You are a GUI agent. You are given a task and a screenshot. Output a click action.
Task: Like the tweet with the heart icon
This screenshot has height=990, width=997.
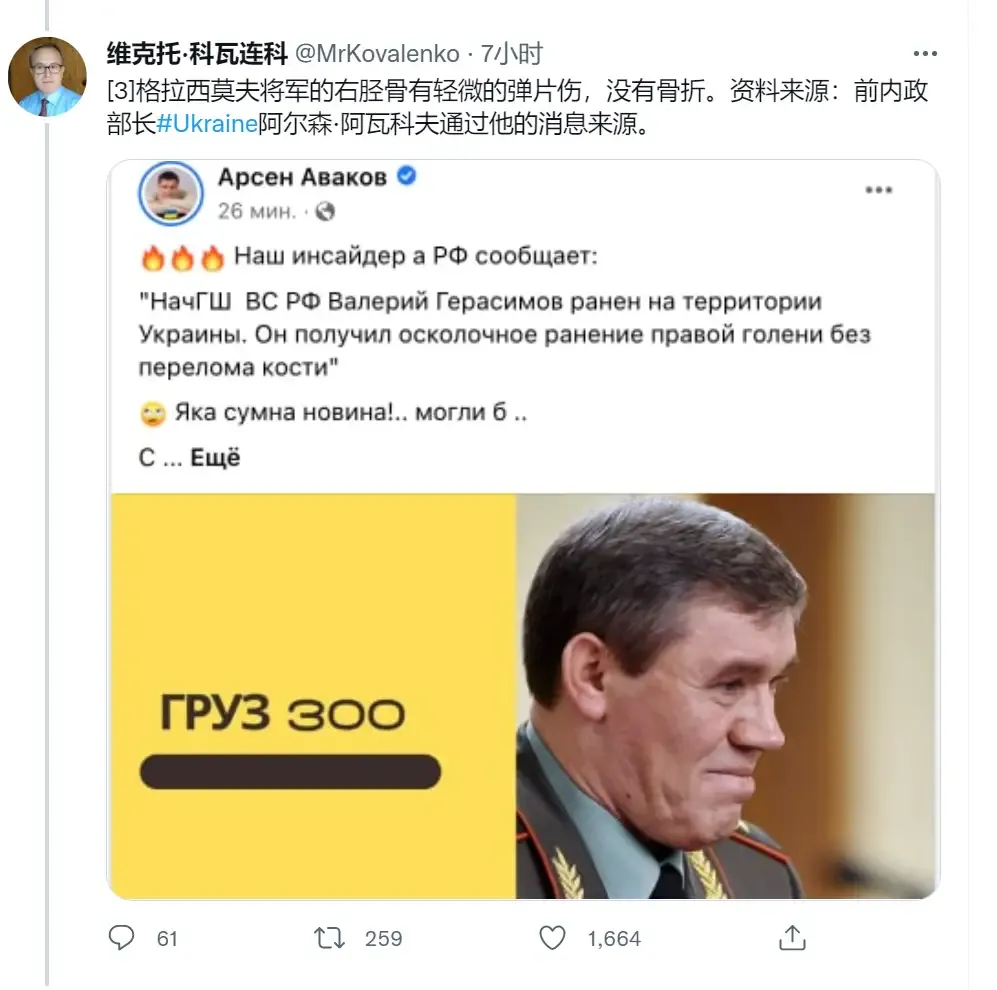point(552,937)
